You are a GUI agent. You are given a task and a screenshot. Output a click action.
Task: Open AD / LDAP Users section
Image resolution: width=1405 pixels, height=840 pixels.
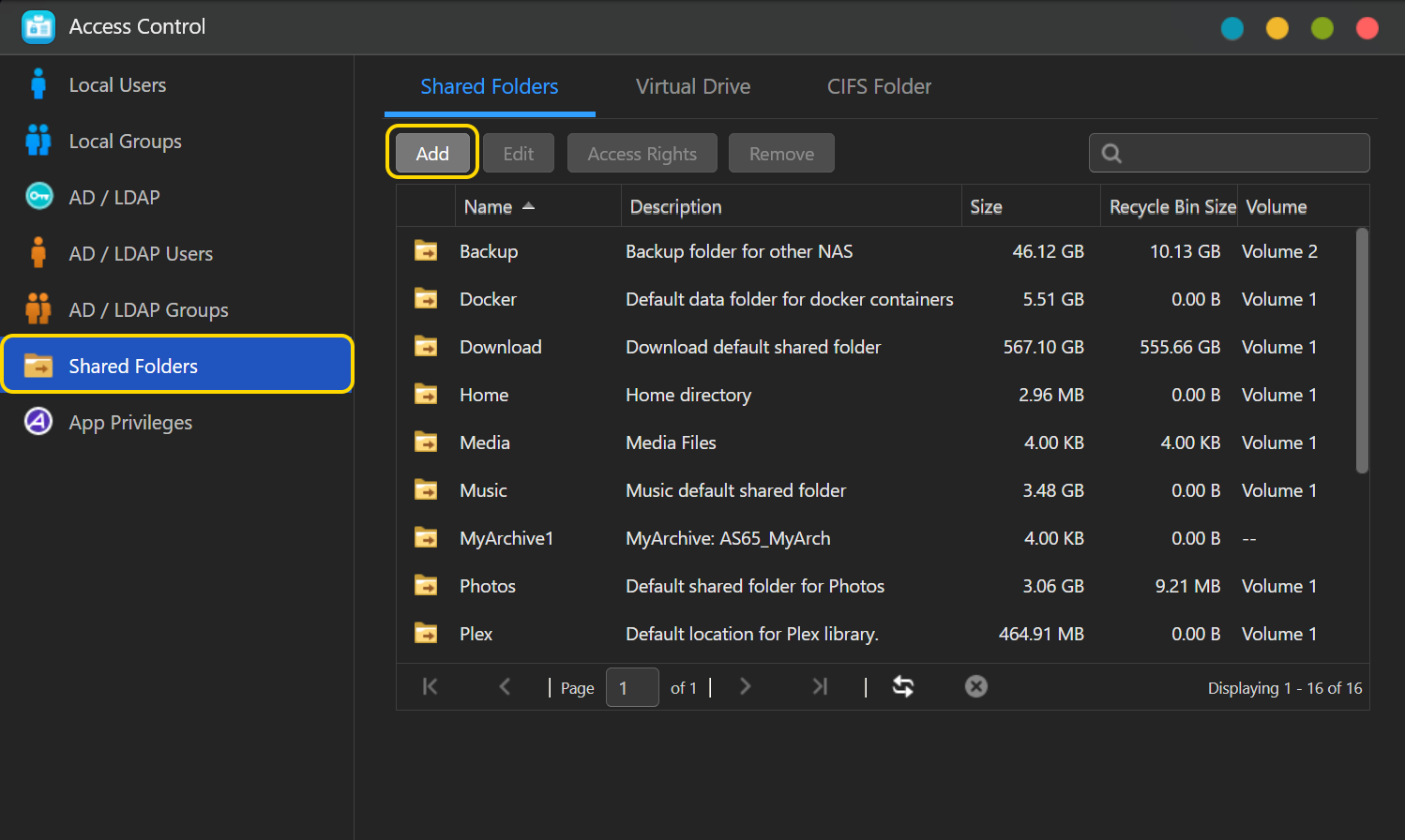[177, 253]
